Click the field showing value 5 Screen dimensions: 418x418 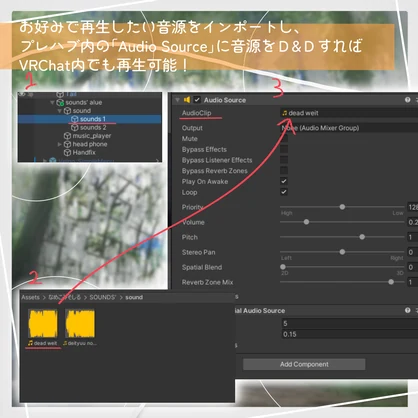[x=350, y=323]
